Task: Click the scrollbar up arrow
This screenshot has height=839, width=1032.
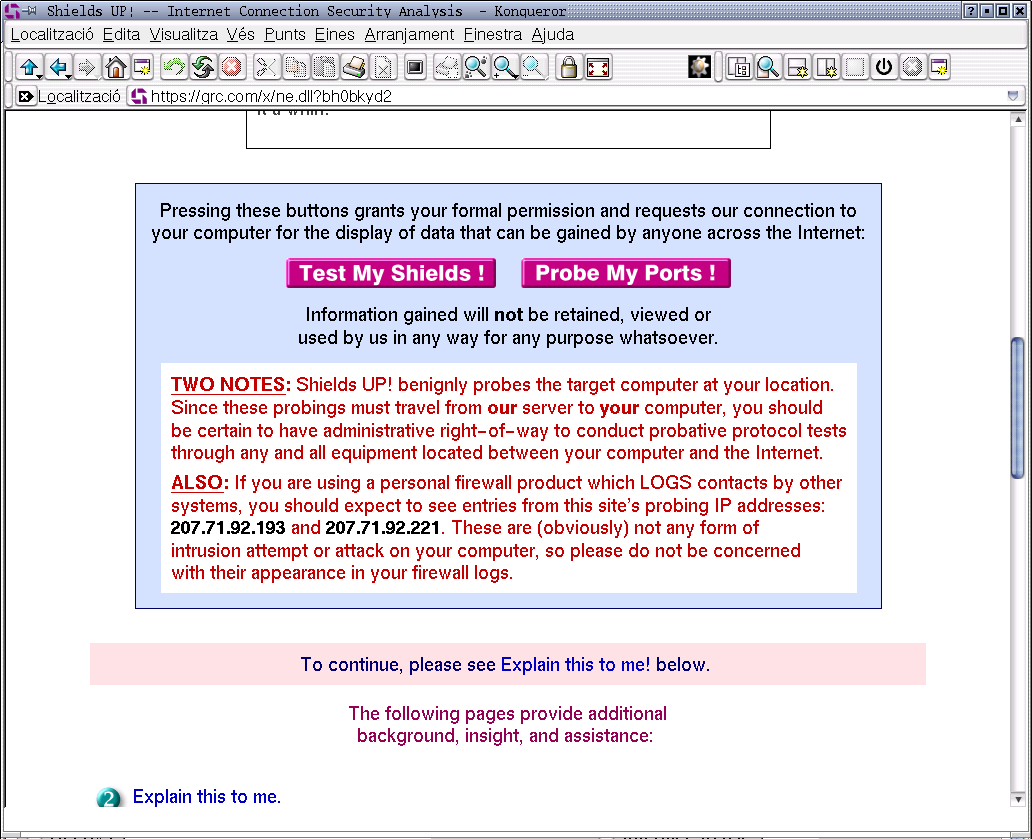Action: [x=1018, y=120]
